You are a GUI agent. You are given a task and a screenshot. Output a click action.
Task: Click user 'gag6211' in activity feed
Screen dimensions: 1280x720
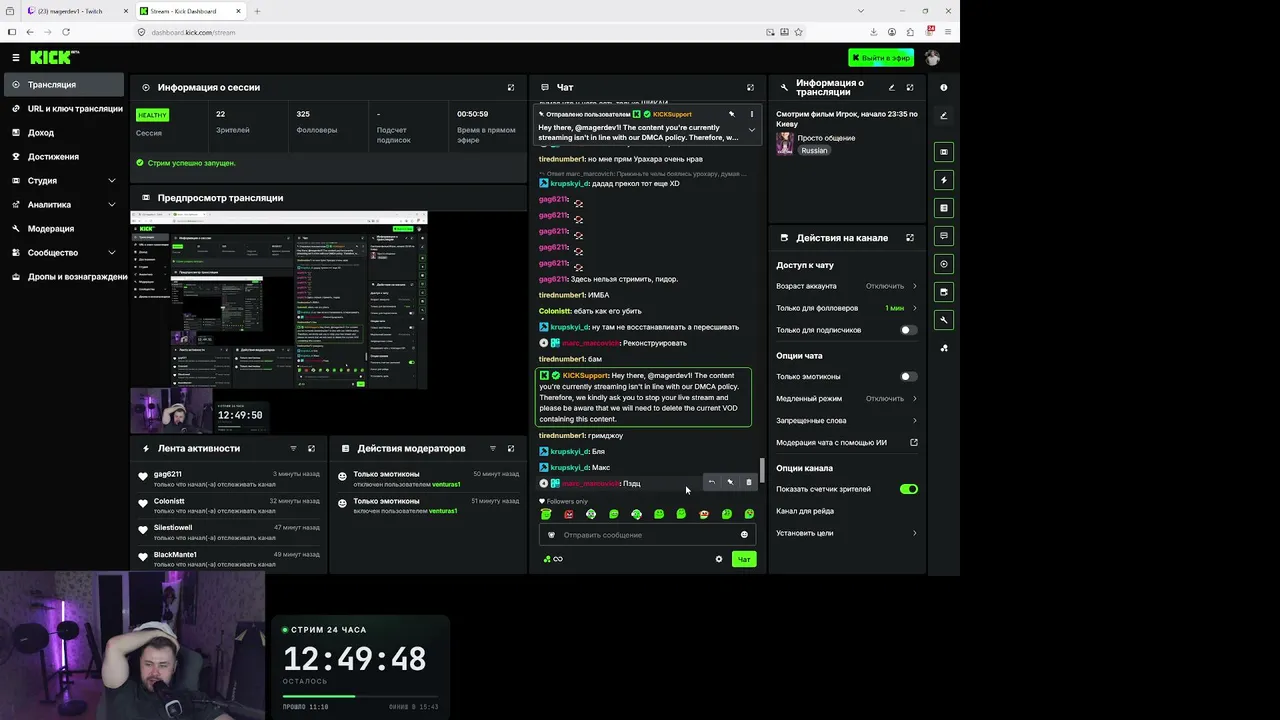pos(168,474)
